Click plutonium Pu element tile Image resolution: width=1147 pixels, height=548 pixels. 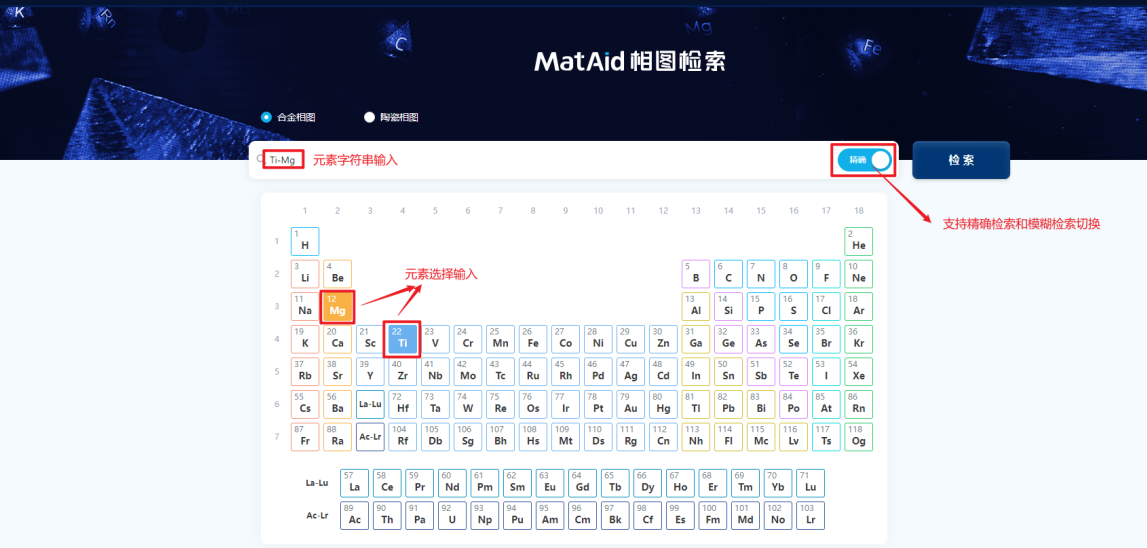517,515
